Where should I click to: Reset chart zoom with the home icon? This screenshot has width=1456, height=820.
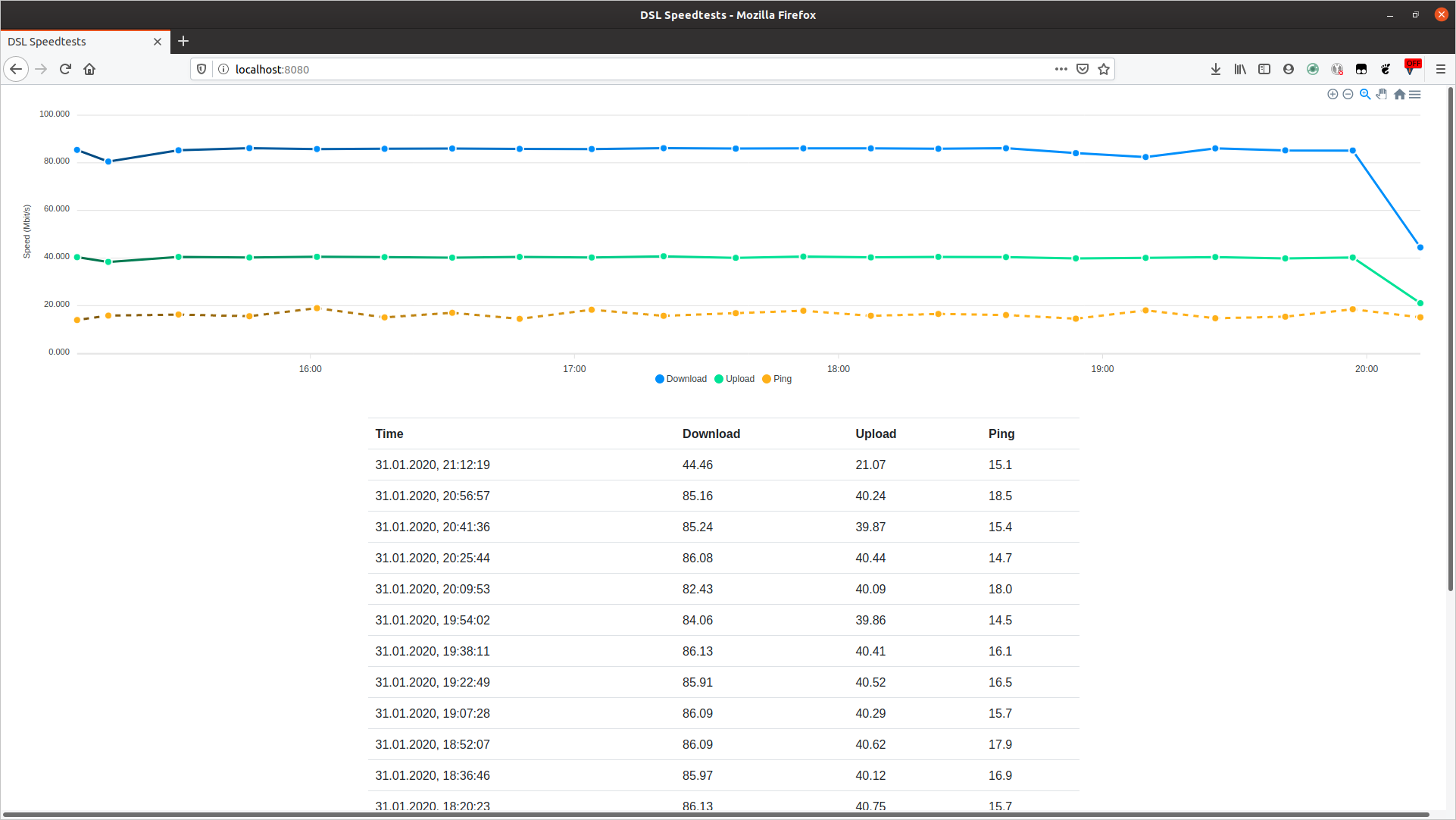[x=1399, y=94]
